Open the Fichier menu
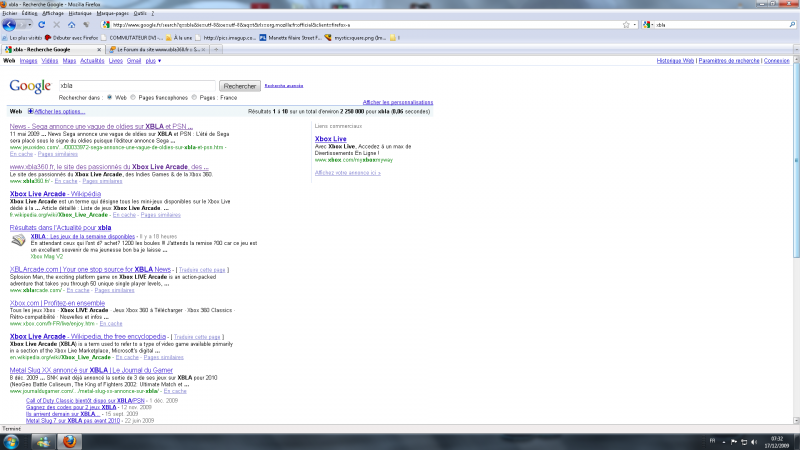800x450 pixels. (9, 13)
